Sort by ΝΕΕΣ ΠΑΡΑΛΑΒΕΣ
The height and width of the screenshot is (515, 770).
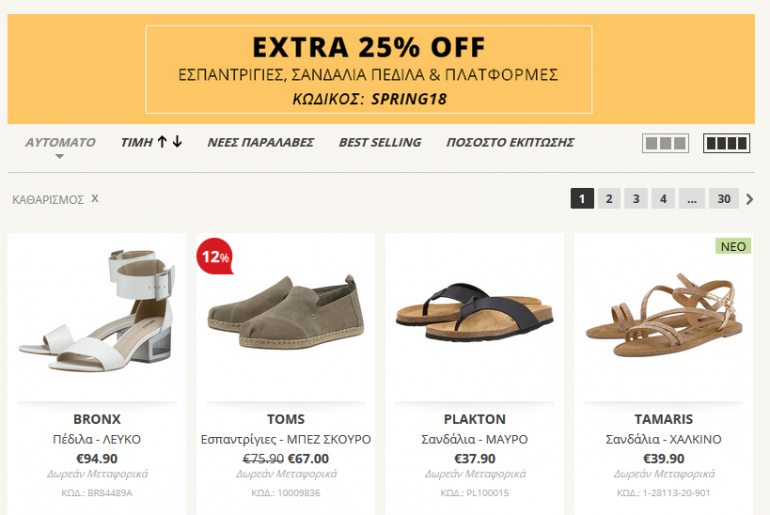(x=260, y=142)
